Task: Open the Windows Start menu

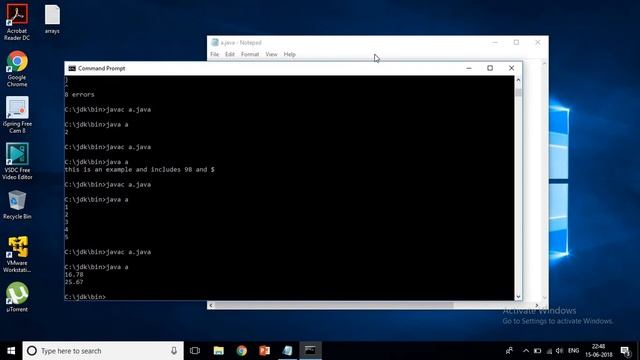Action: click(x=11, y=351)
